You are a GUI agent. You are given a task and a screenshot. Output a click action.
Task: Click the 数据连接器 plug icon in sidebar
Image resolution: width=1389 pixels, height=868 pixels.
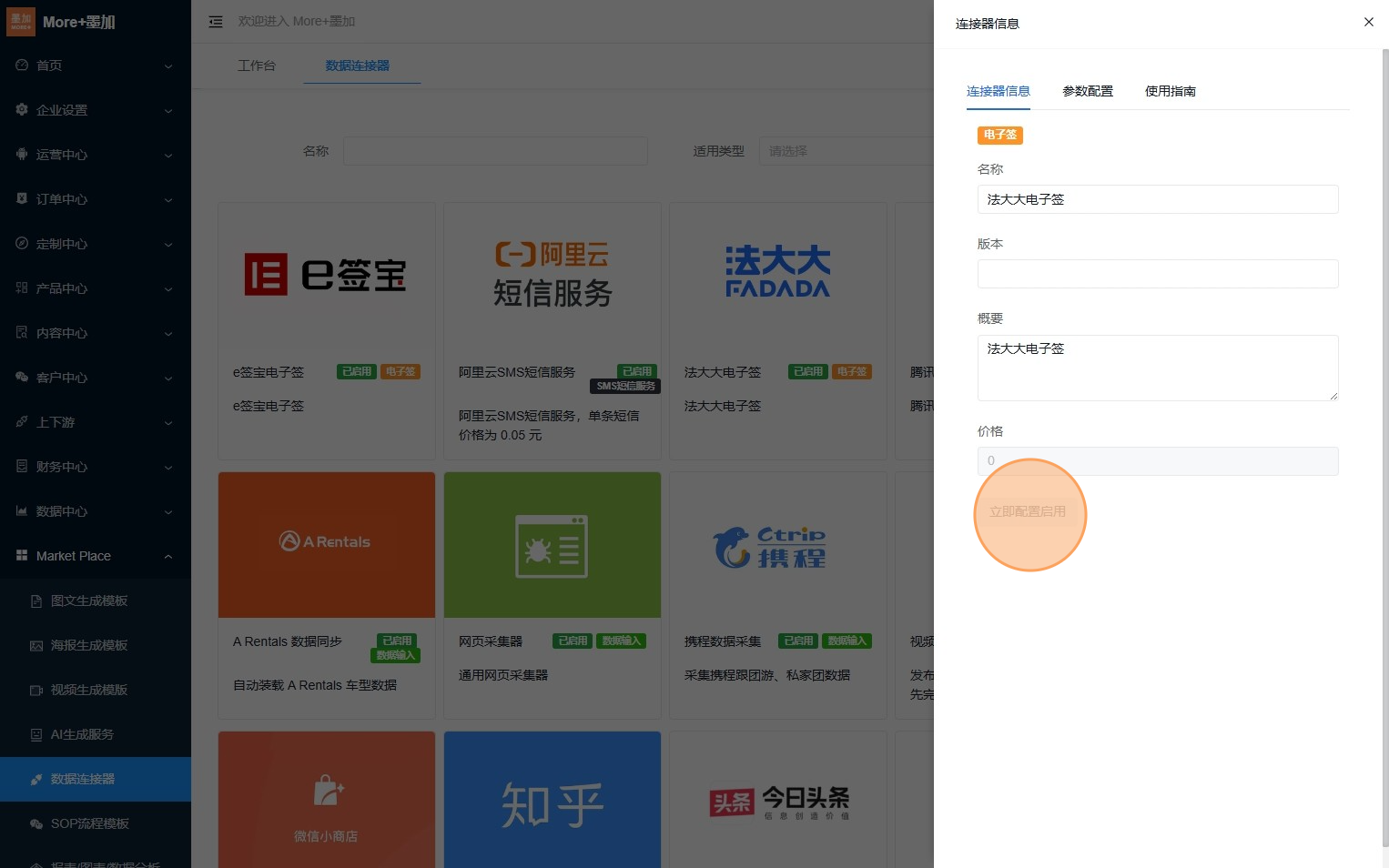tap(36, 779)
